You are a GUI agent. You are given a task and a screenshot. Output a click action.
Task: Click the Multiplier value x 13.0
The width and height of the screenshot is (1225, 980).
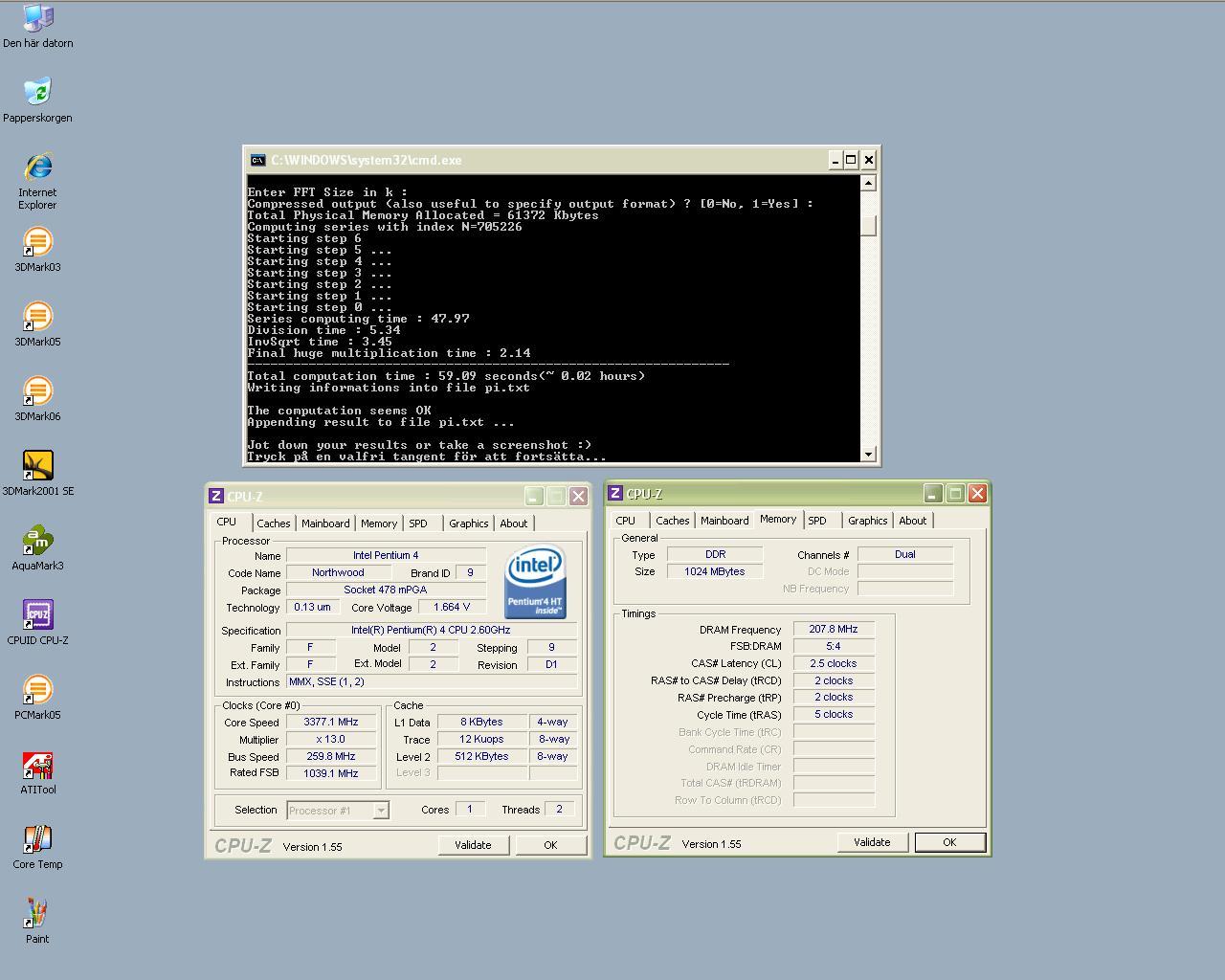click(x=331, y=740)
